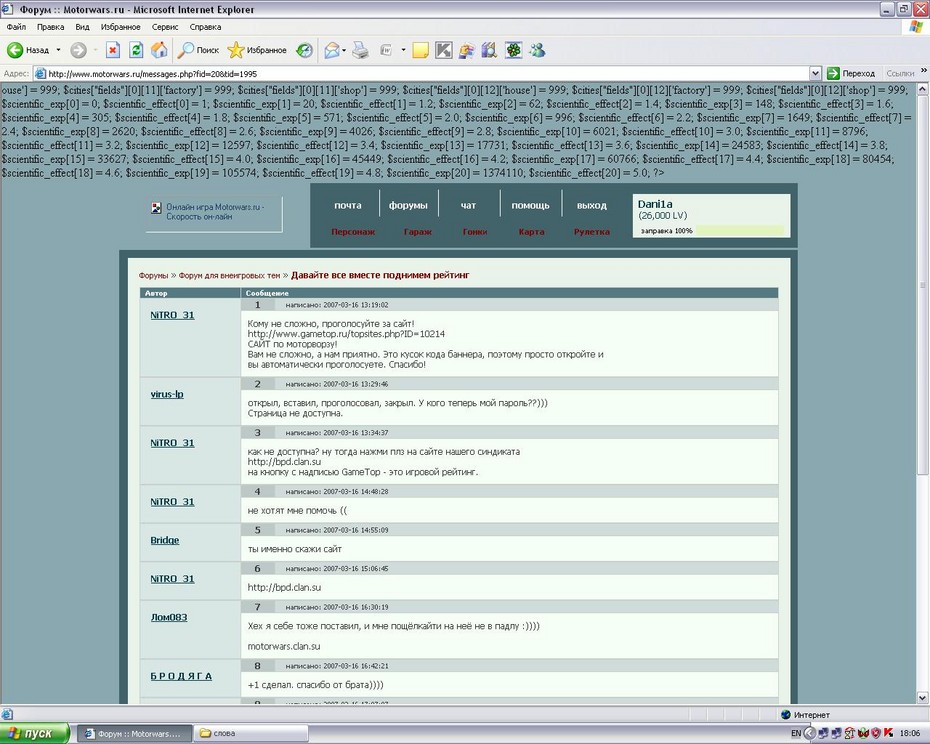930x744 pixels.
Task: Print the current page
Action: pos(360,50)
